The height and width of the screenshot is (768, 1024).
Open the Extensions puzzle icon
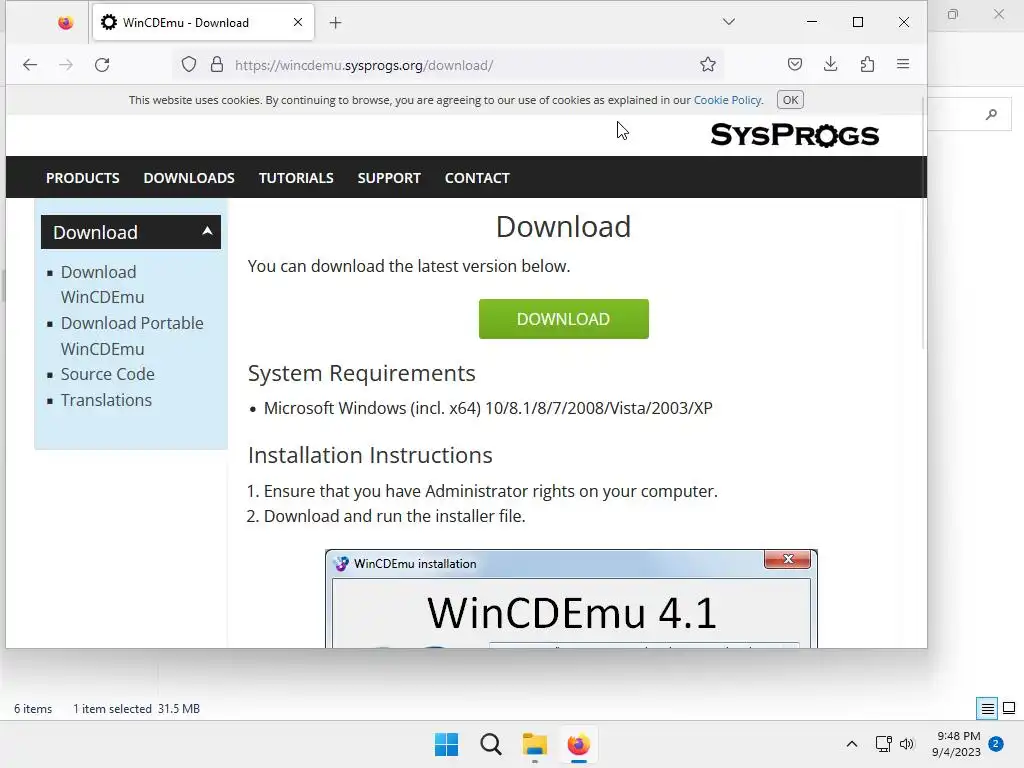867,64
